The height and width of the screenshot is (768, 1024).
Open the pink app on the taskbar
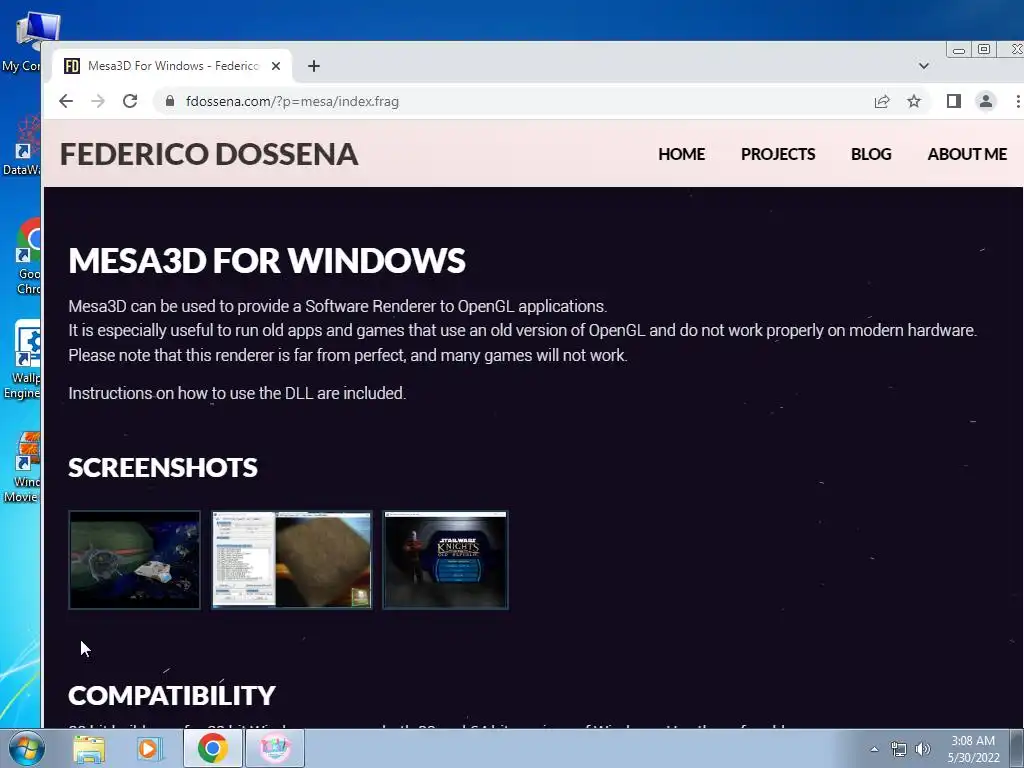(x=274, y=748)
